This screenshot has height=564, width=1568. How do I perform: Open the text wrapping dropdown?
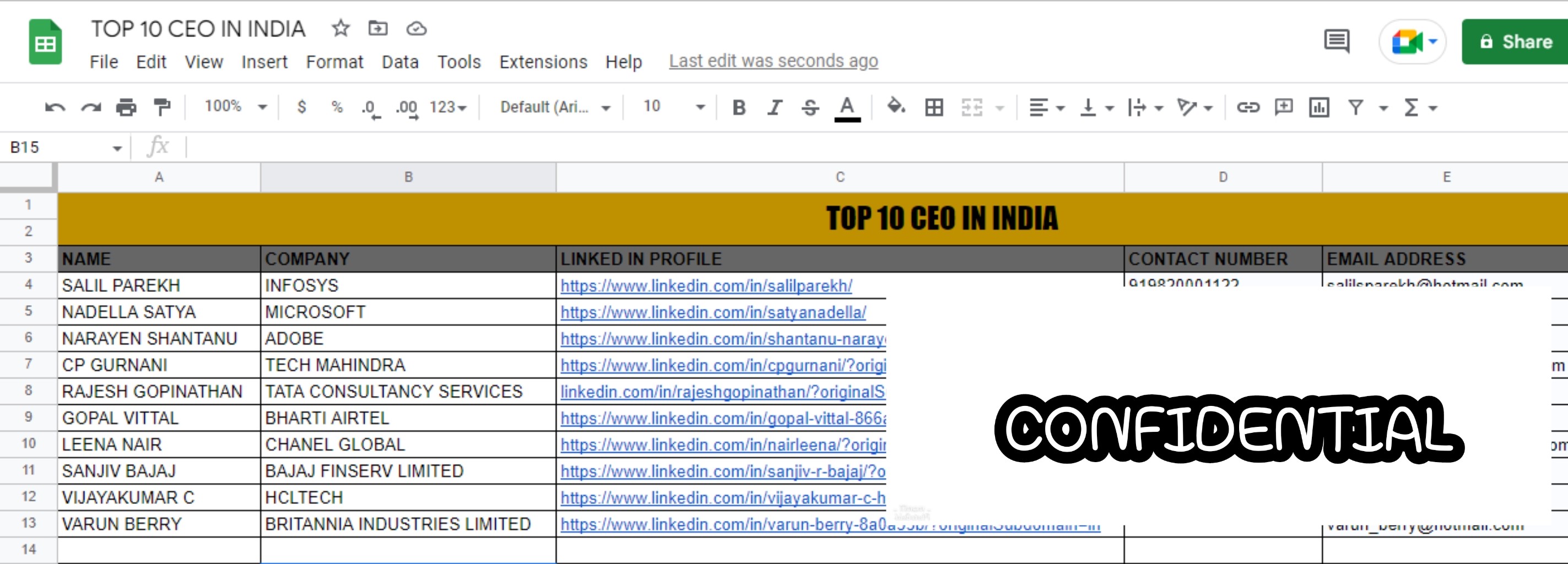click(1145, 108)
